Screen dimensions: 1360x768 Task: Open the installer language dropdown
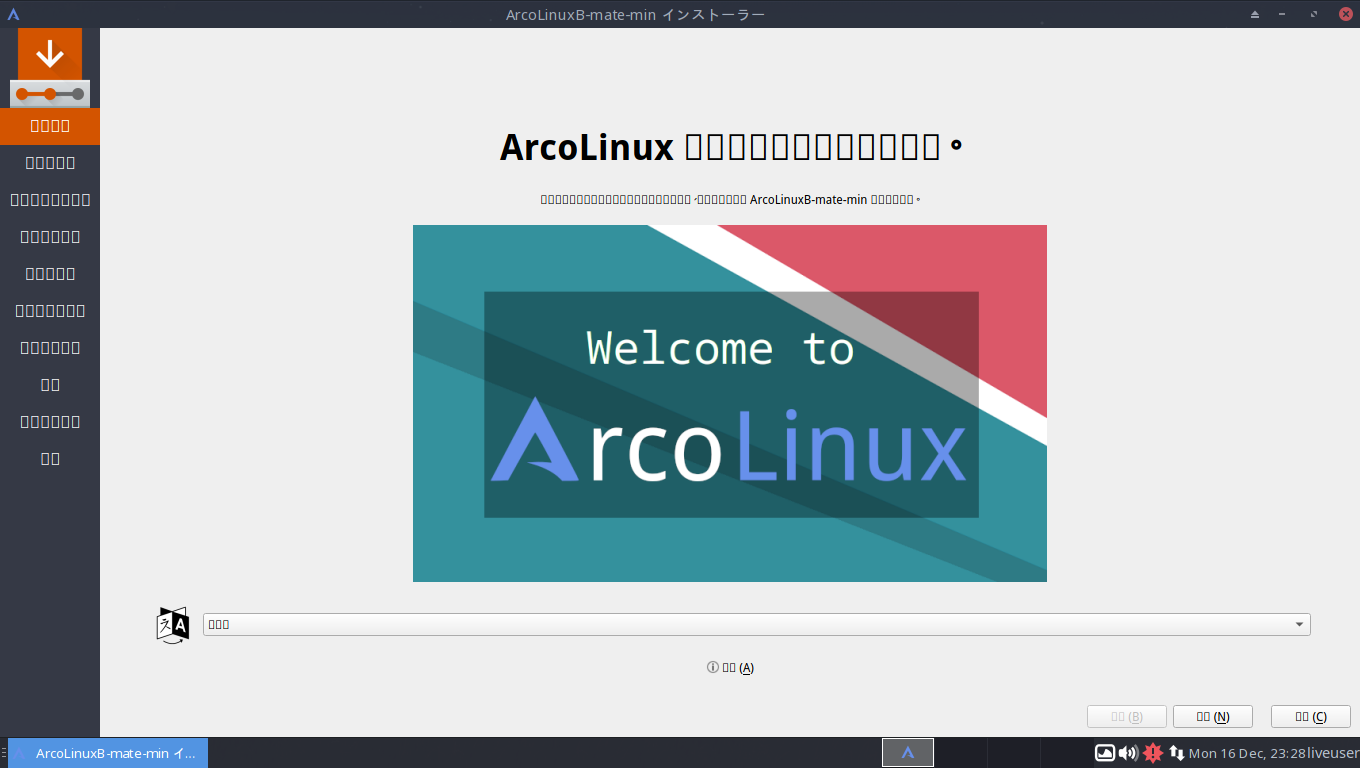(x=756, y=624)
